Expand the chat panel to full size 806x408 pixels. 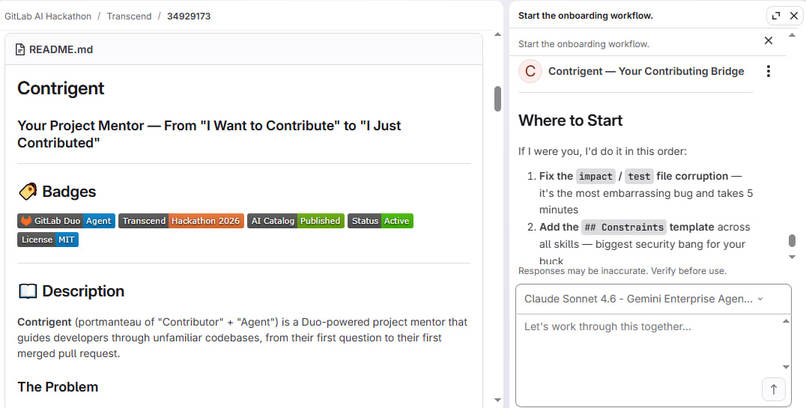click(x=776, y=16)
